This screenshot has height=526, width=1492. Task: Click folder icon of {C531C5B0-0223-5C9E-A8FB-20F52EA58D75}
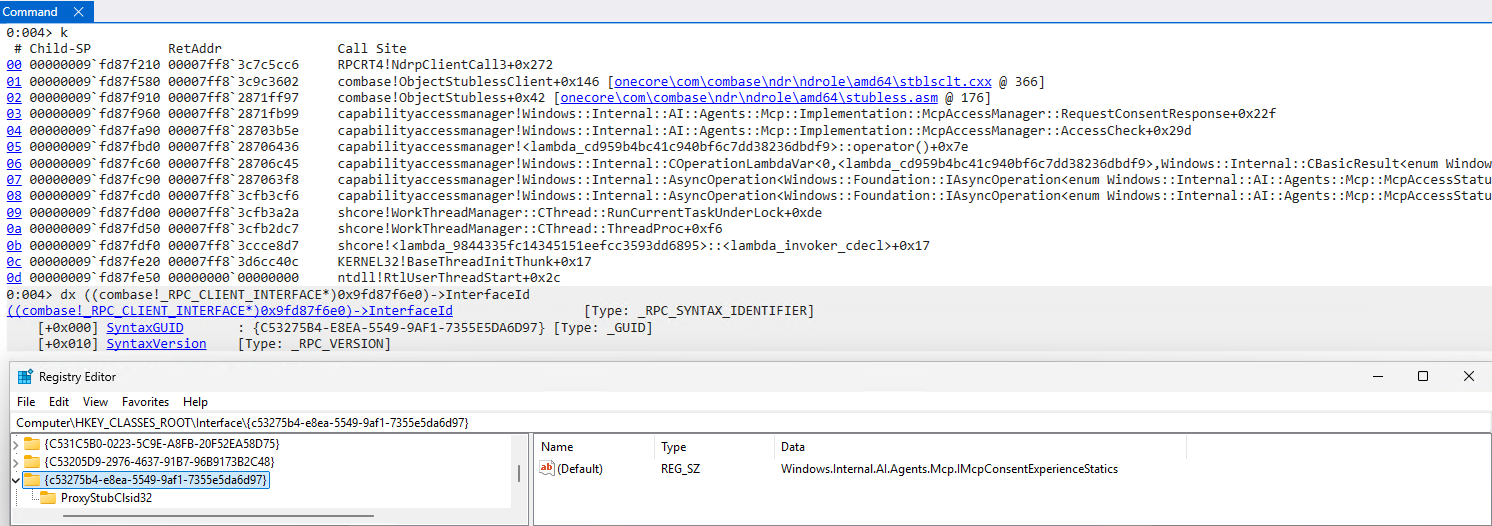tap(32, 443)
